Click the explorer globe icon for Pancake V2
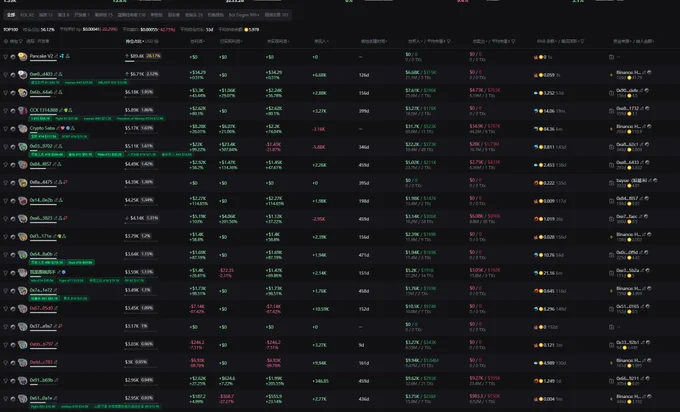680x412 pixels. (13, 57)
